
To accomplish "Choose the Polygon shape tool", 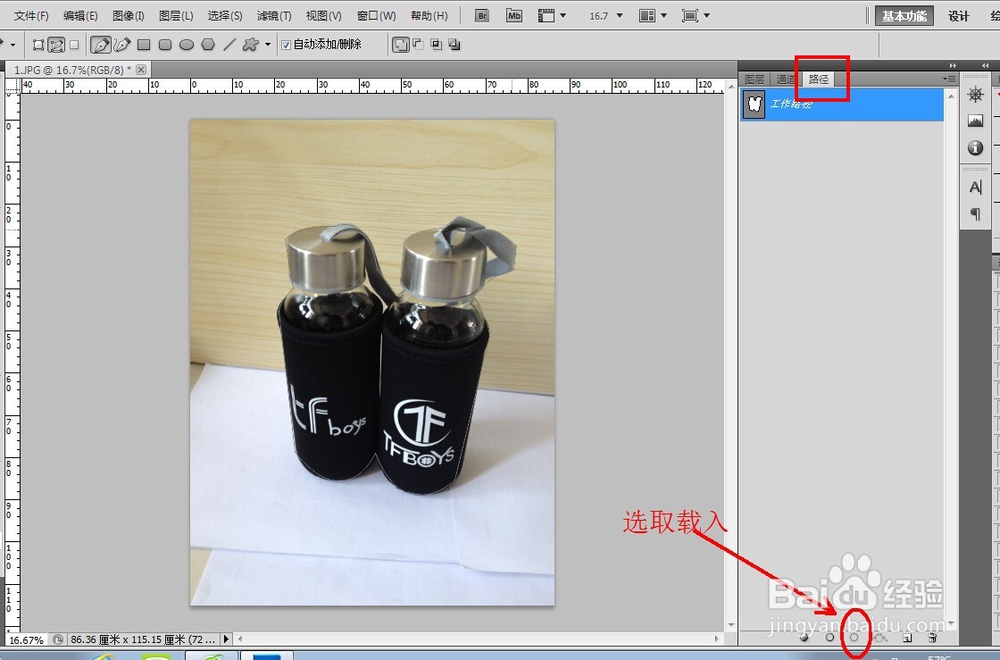I will (x=208, y=45).
